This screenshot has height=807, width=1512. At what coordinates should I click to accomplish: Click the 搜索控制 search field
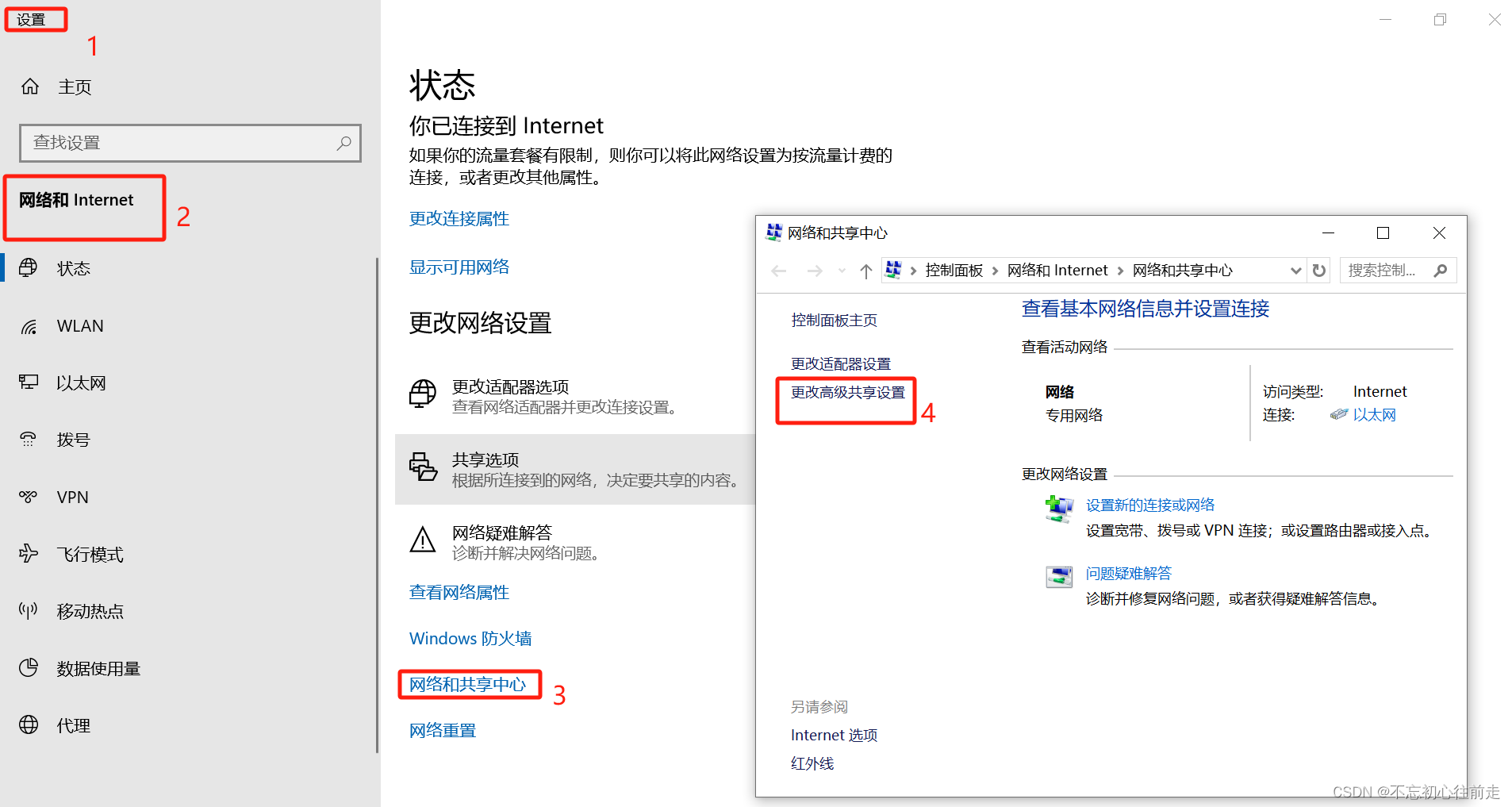pyautogui.click(x=1398, y=271)
